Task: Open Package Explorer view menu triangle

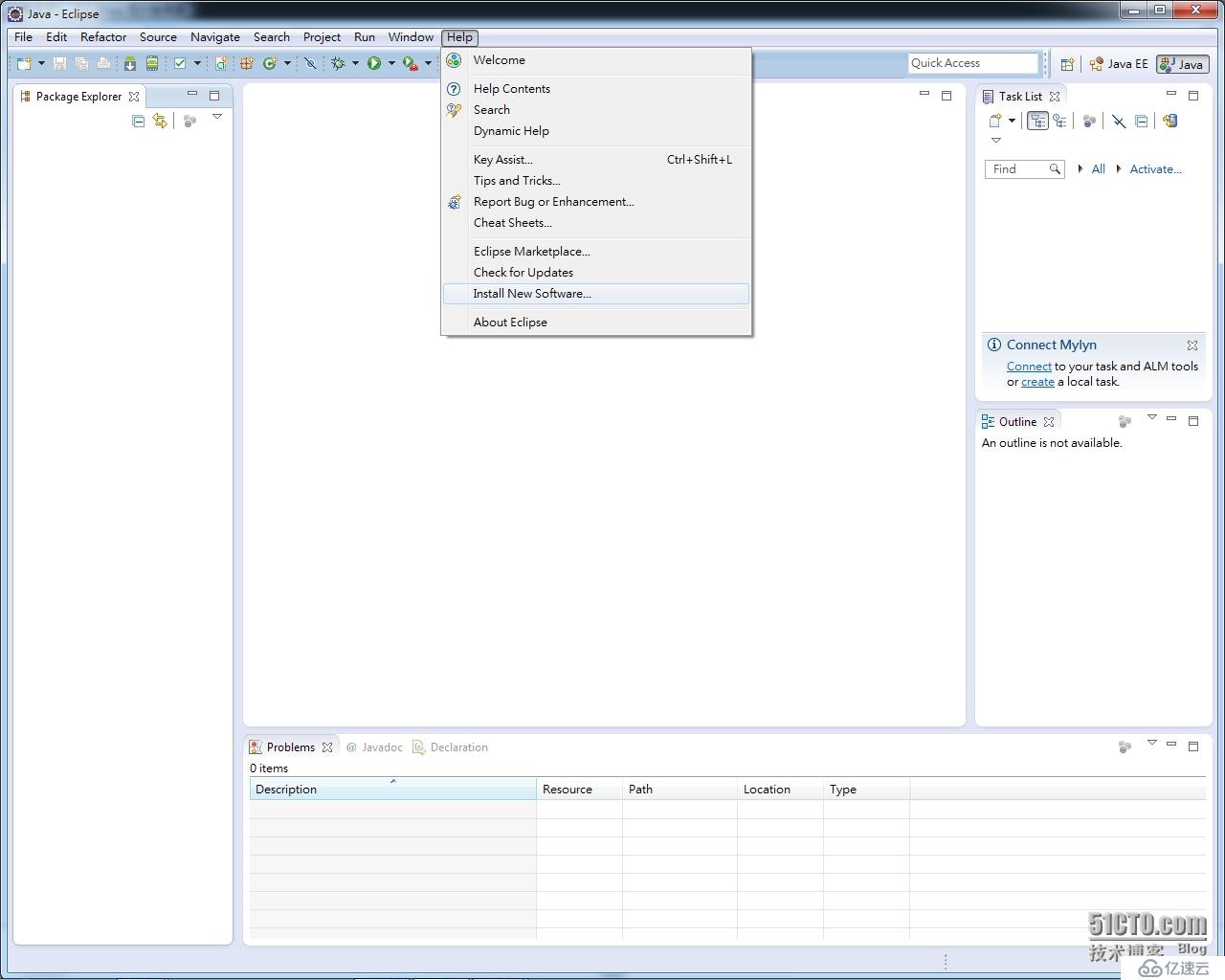Action: click(x=217, y=117)
